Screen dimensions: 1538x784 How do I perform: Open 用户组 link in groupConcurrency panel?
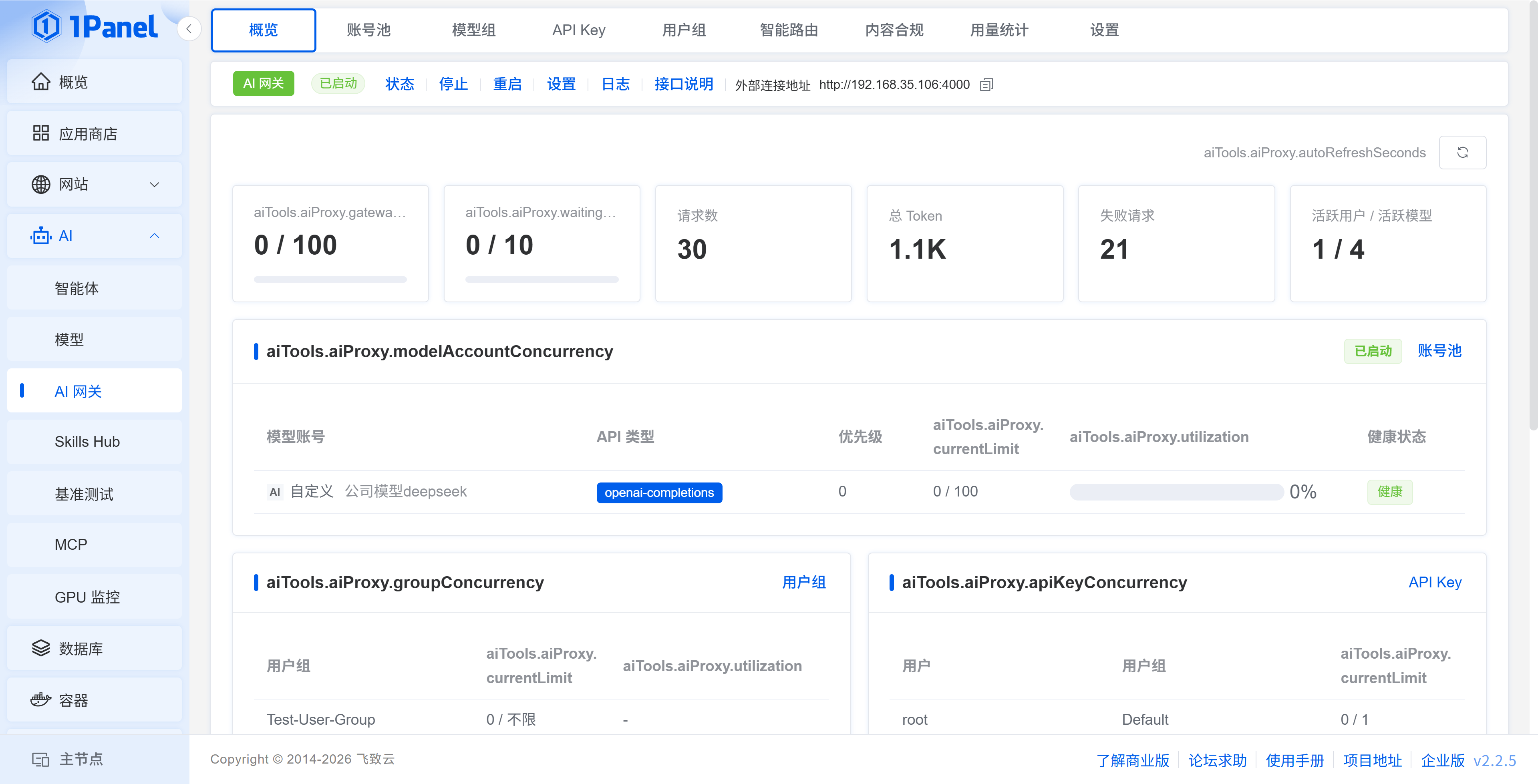pyautogui.click(x=803, y=582)
